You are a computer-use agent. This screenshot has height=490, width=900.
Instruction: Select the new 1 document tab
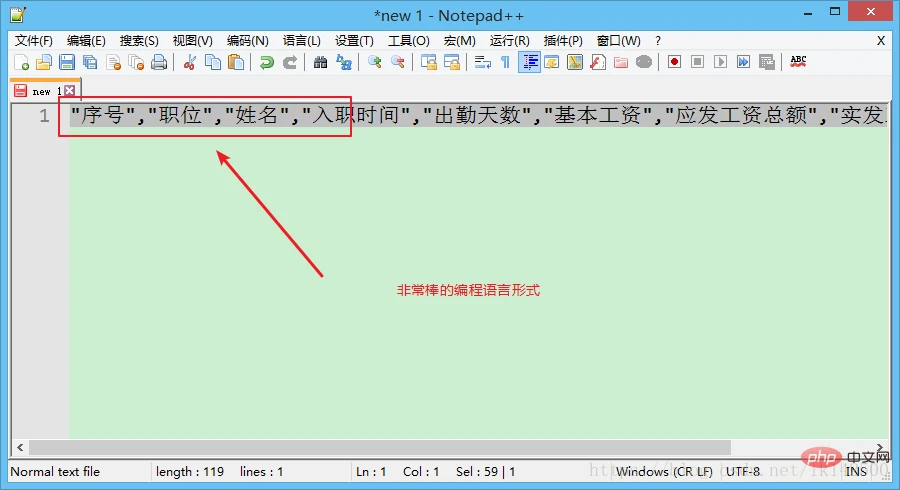[46, 91]
